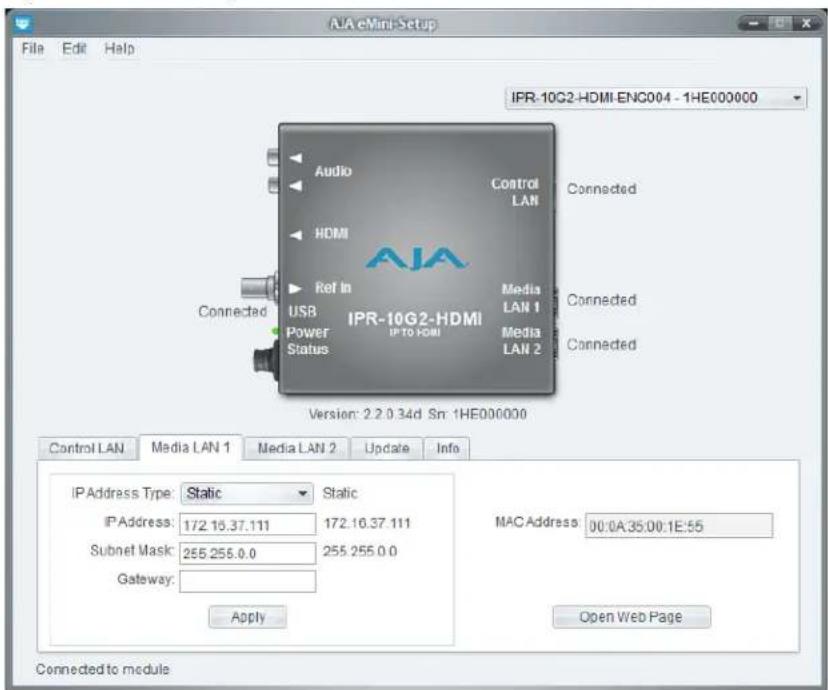Click the Connected status beside Control LAN
Screen dimensions: 828x690
pyautogui.click(x=601, y=189)
